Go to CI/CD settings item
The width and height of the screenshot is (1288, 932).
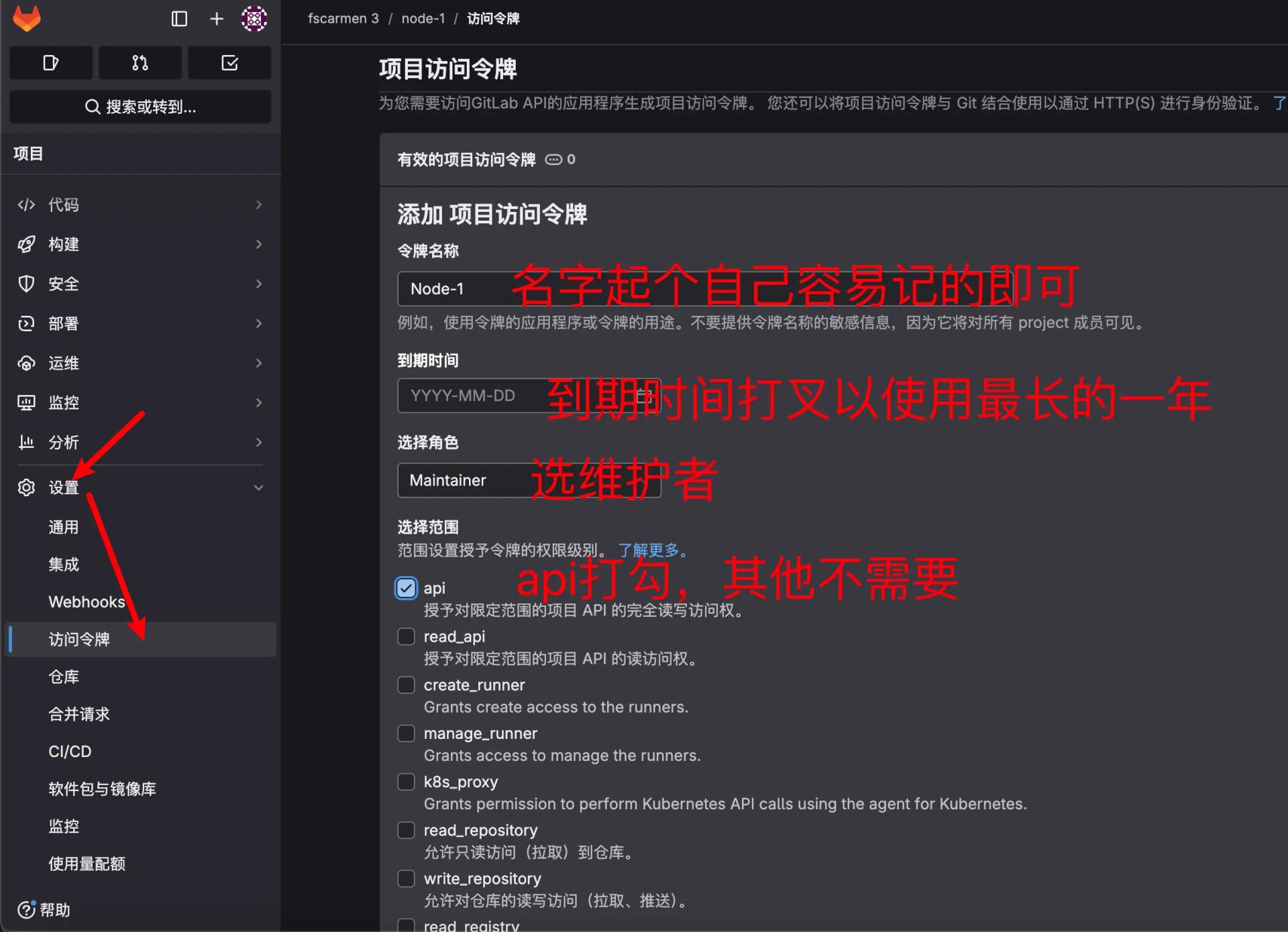(70, 752)
